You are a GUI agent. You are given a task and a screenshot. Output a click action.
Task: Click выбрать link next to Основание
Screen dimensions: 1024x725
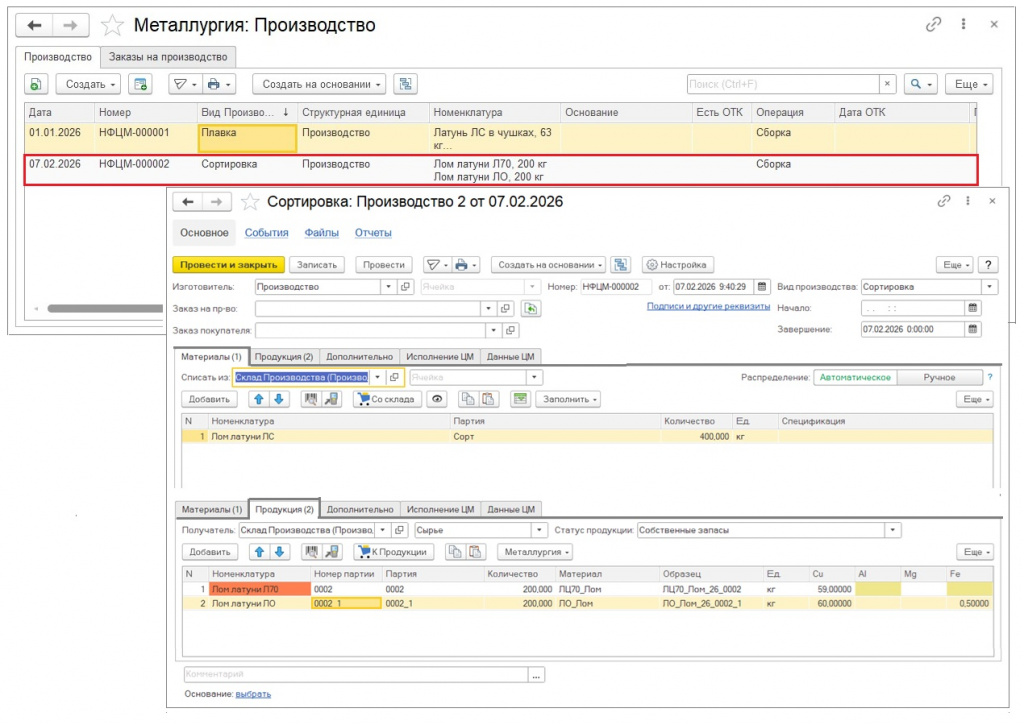[253, 694]
